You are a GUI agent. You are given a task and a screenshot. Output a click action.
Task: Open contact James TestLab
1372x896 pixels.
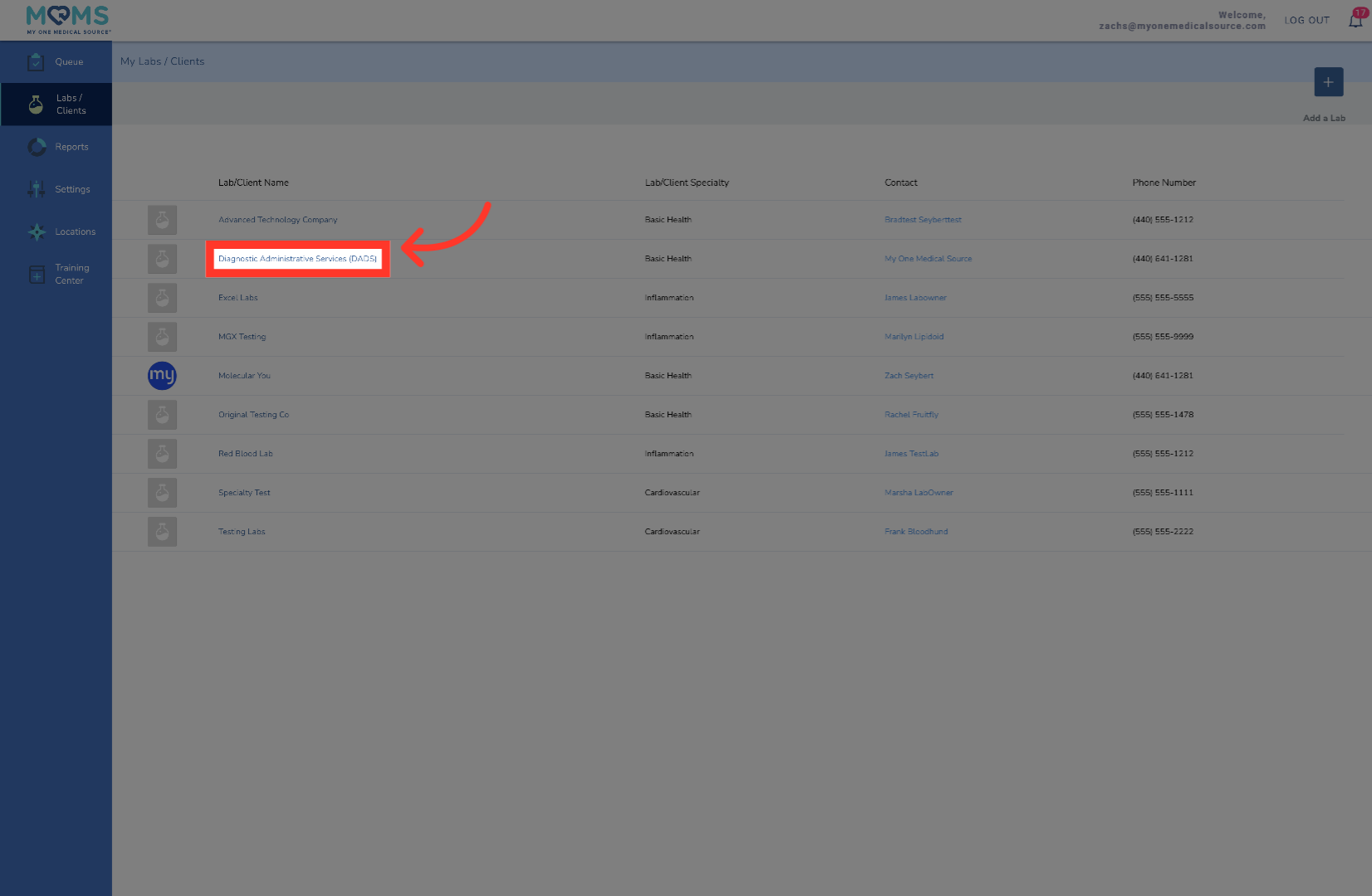[x=911, y=454]
